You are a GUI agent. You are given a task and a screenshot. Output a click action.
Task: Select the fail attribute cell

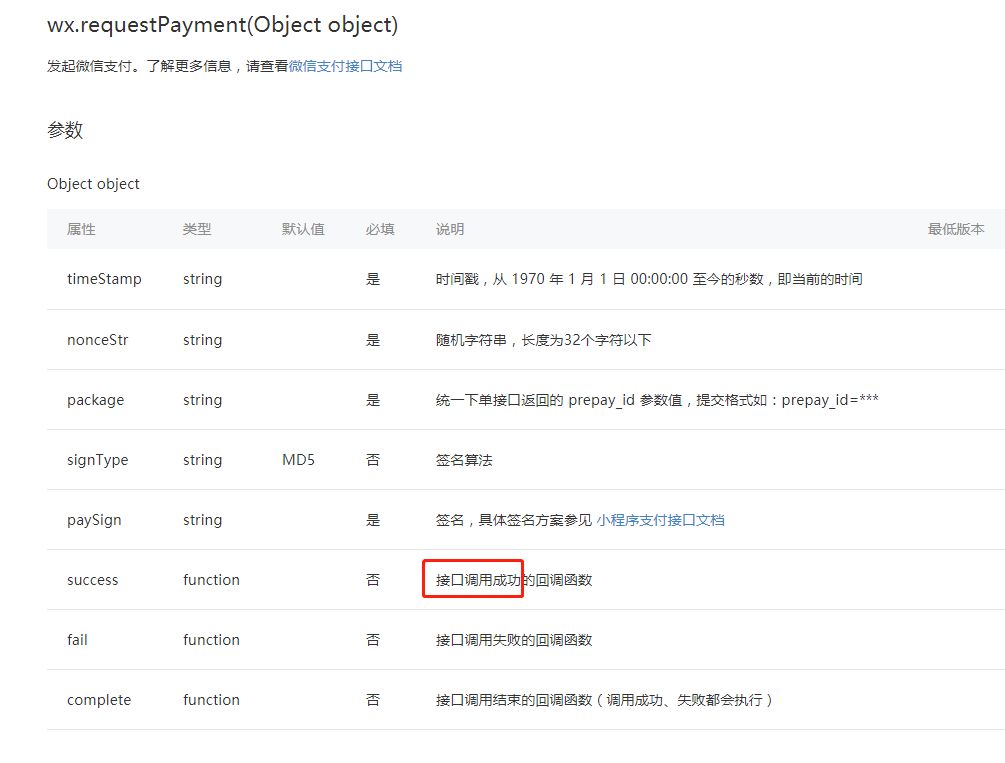coord(77,640)
